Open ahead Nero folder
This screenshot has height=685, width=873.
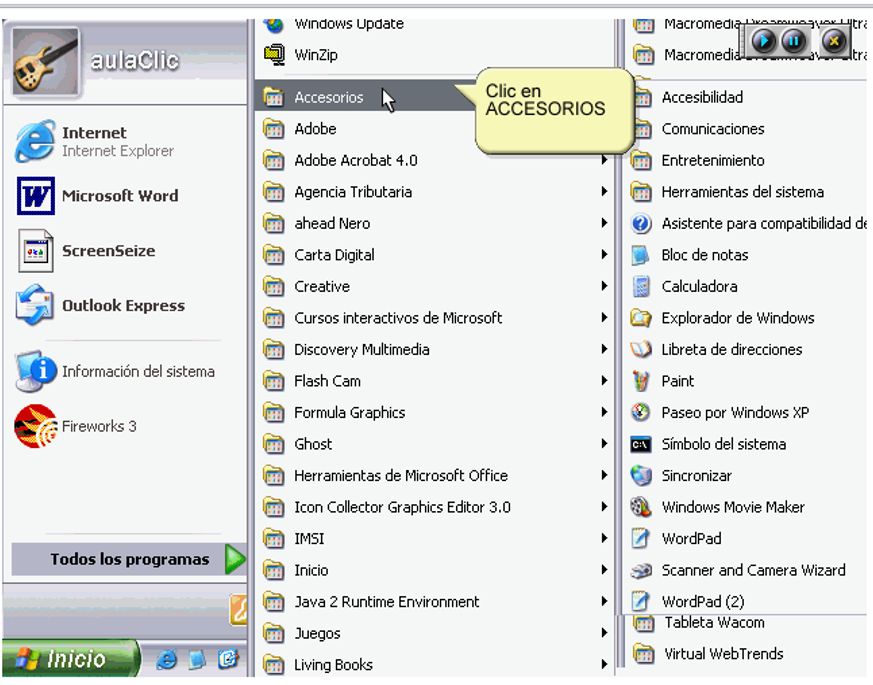click(435, 223)
